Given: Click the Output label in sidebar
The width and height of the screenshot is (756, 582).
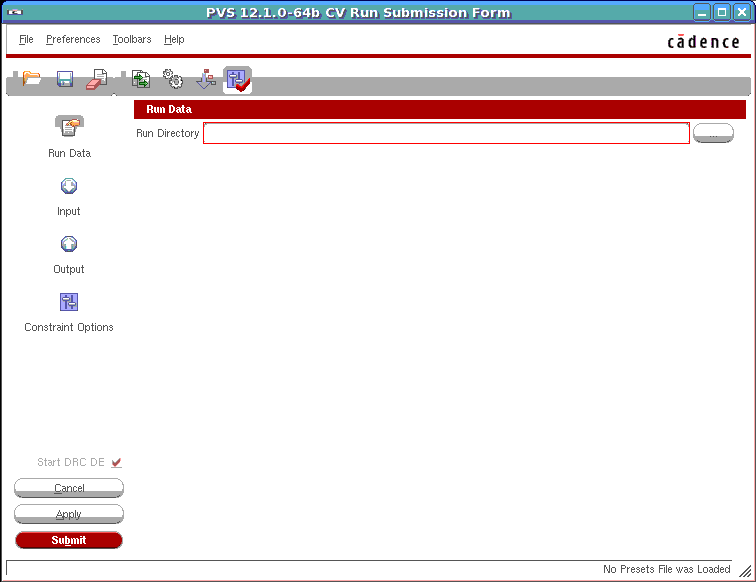Looking at the screenshot, I should coord(68,270).
